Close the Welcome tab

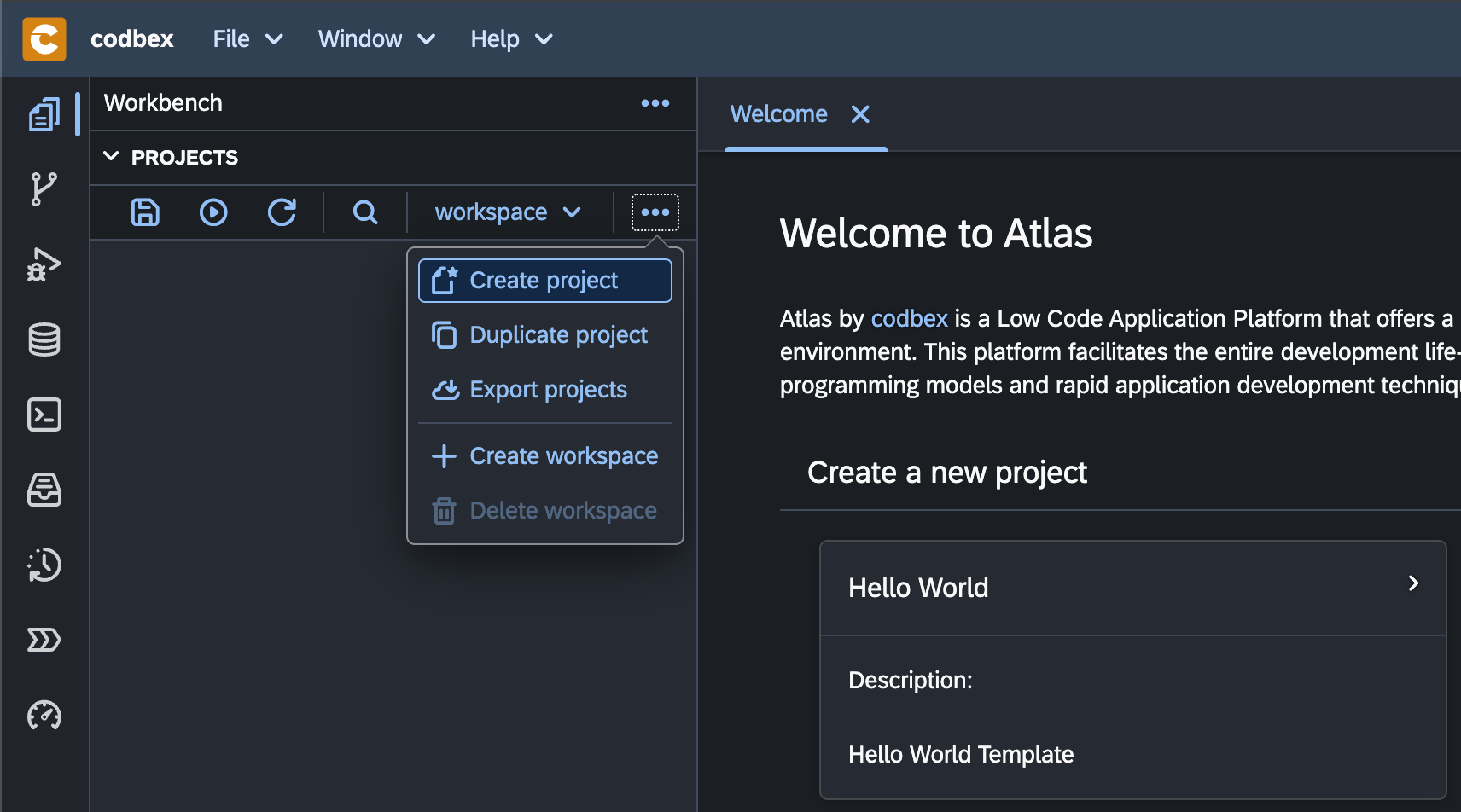pyautogui.click(x=860, y=114)
